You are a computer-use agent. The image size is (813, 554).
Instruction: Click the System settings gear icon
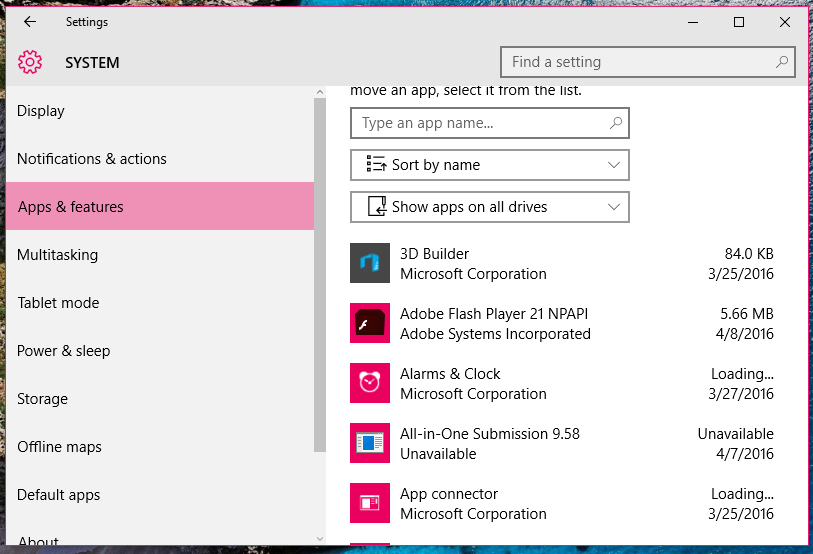click(30, 62)
